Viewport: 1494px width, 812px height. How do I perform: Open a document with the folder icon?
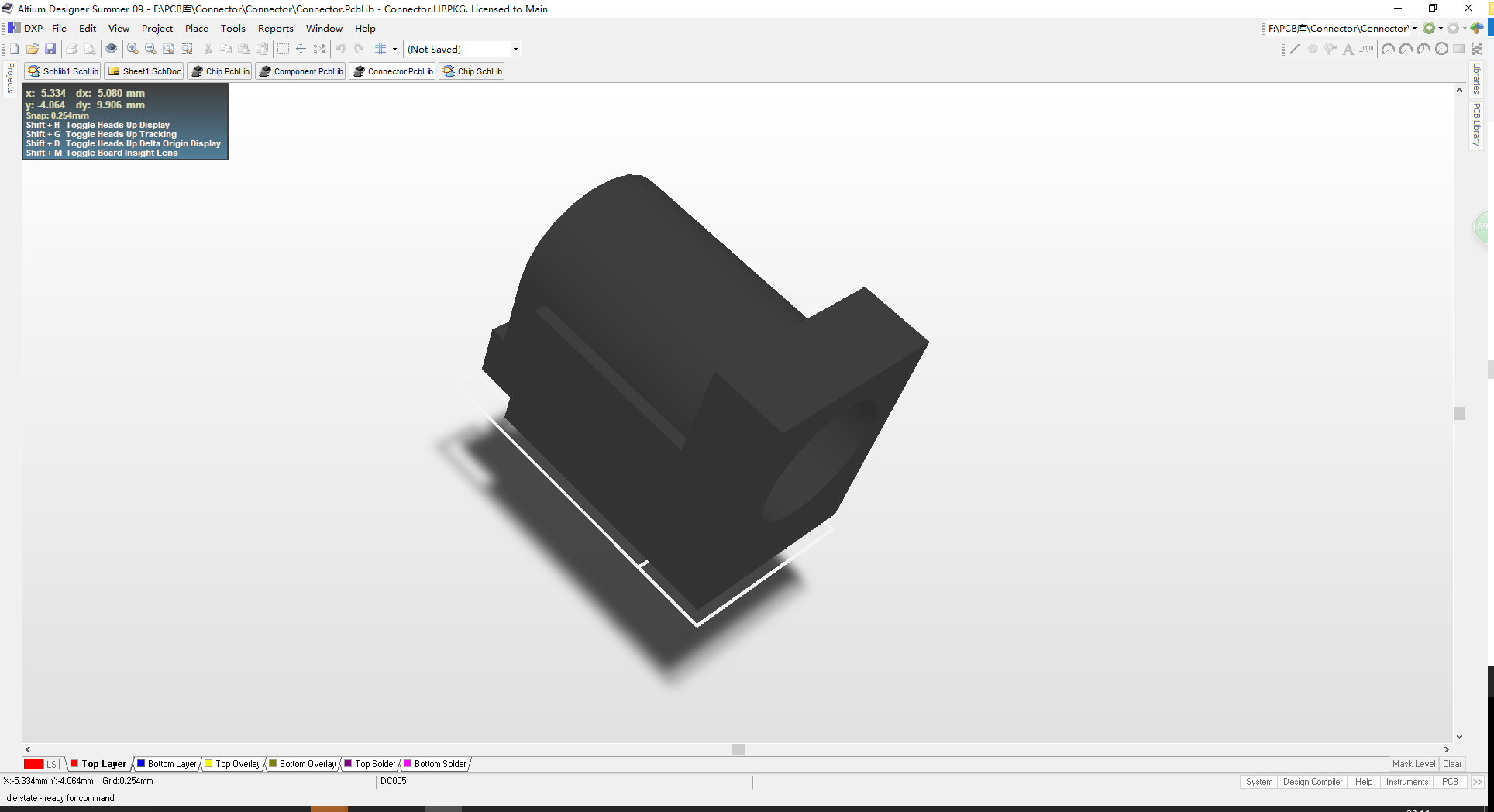32,49
